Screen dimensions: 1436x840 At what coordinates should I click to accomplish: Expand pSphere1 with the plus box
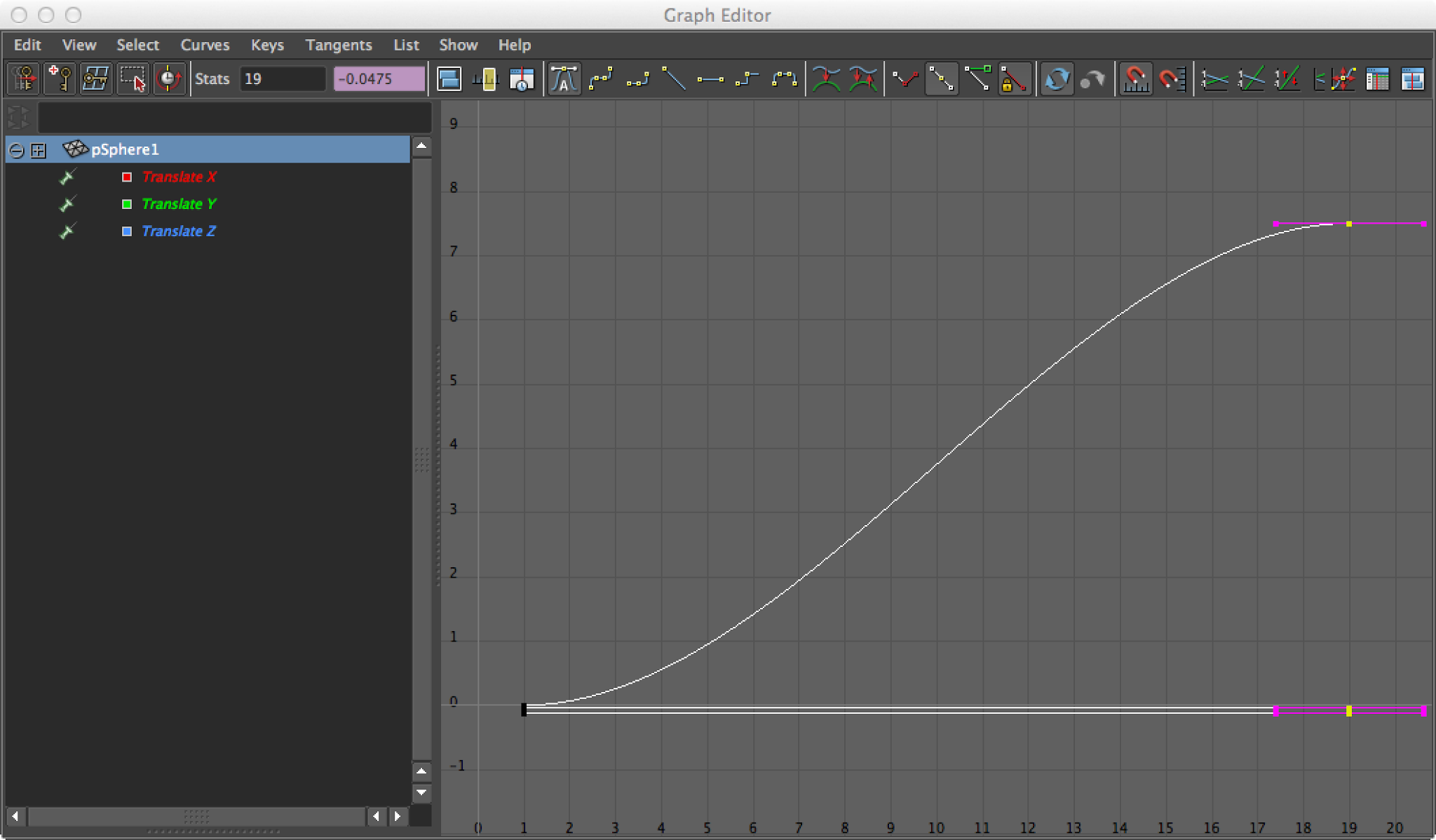point(39,149)
